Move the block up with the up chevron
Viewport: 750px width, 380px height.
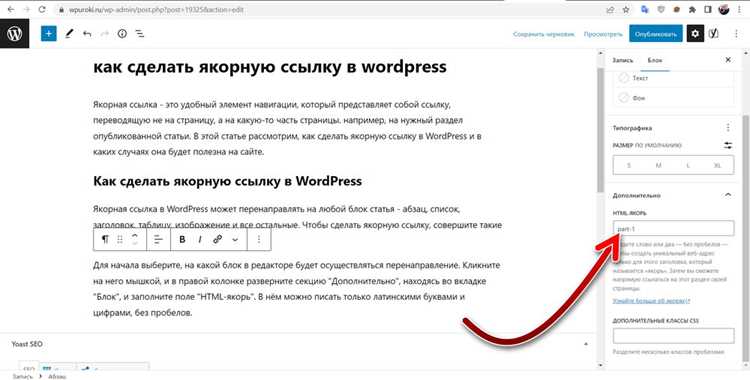[x=135, y=235]
